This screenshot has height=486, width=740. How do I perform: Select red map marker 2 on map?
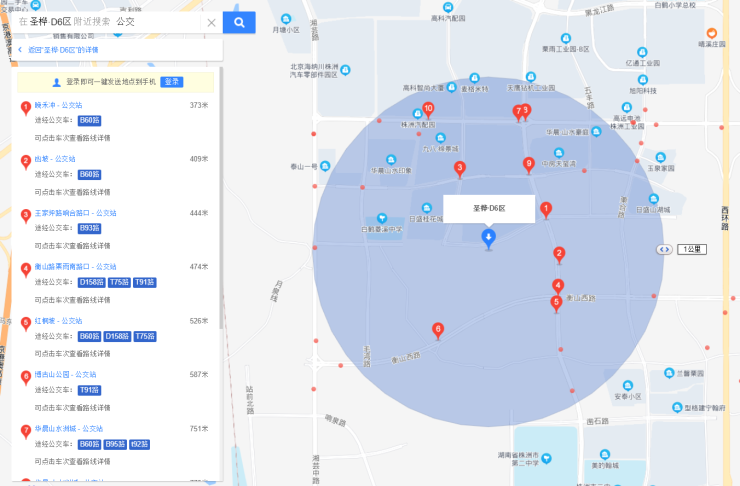559,255
